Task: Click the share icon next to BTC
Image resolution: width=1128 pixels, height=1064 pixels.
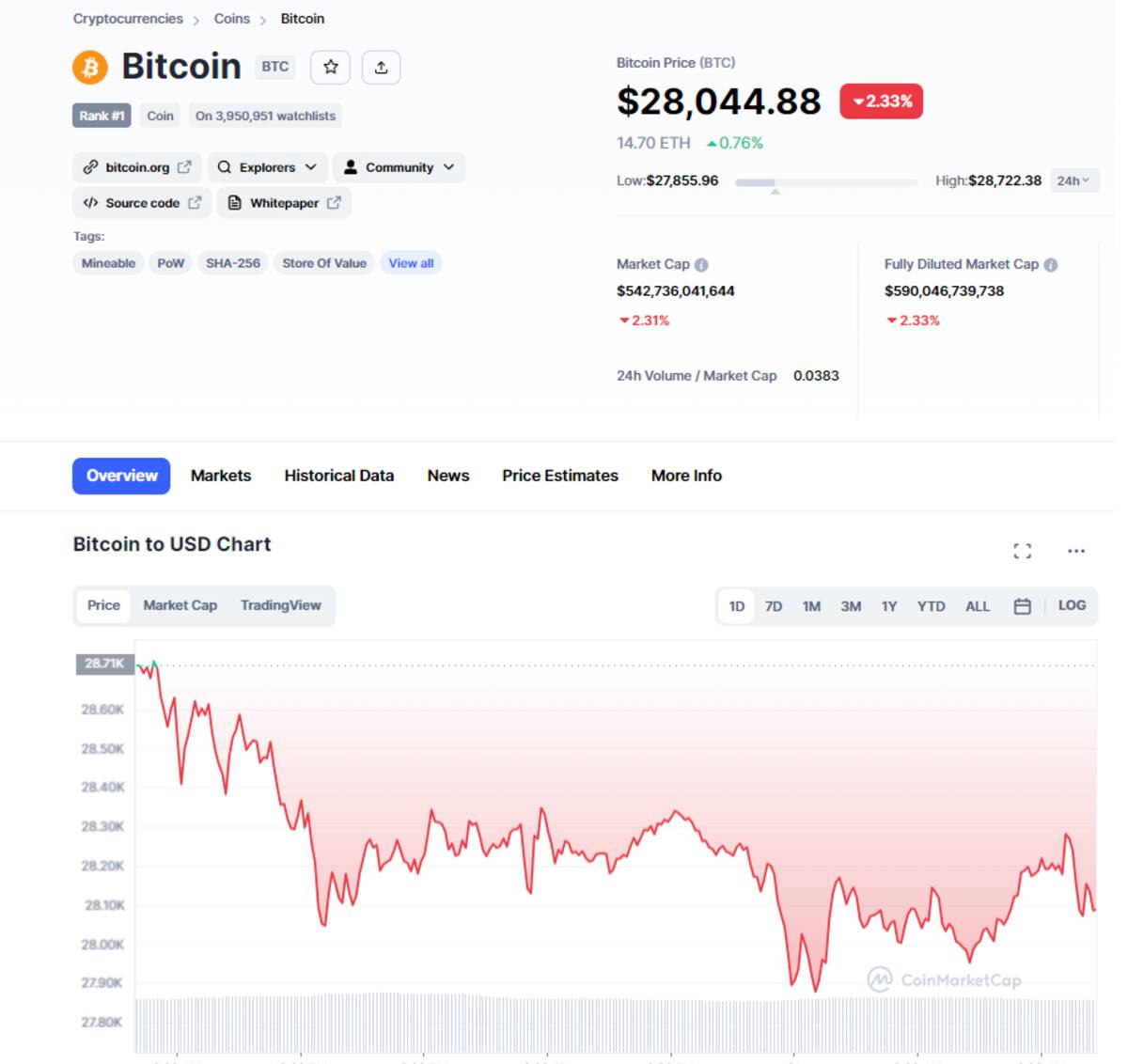Action: tap(381, 67)
